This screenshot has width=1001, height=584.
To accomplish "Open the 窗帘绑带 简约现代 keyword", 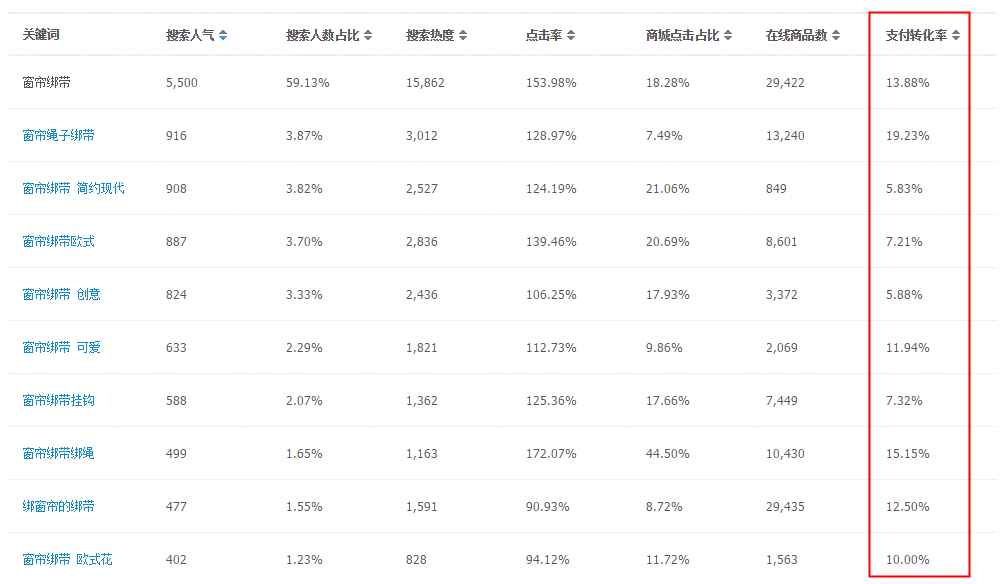I will pos(74,189).
